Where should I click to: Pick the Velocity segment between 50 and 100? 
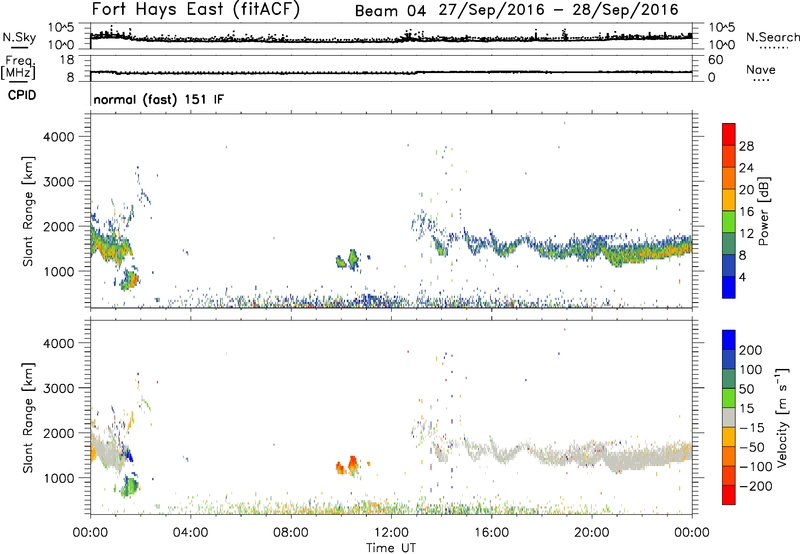click(x=729, y=379)
